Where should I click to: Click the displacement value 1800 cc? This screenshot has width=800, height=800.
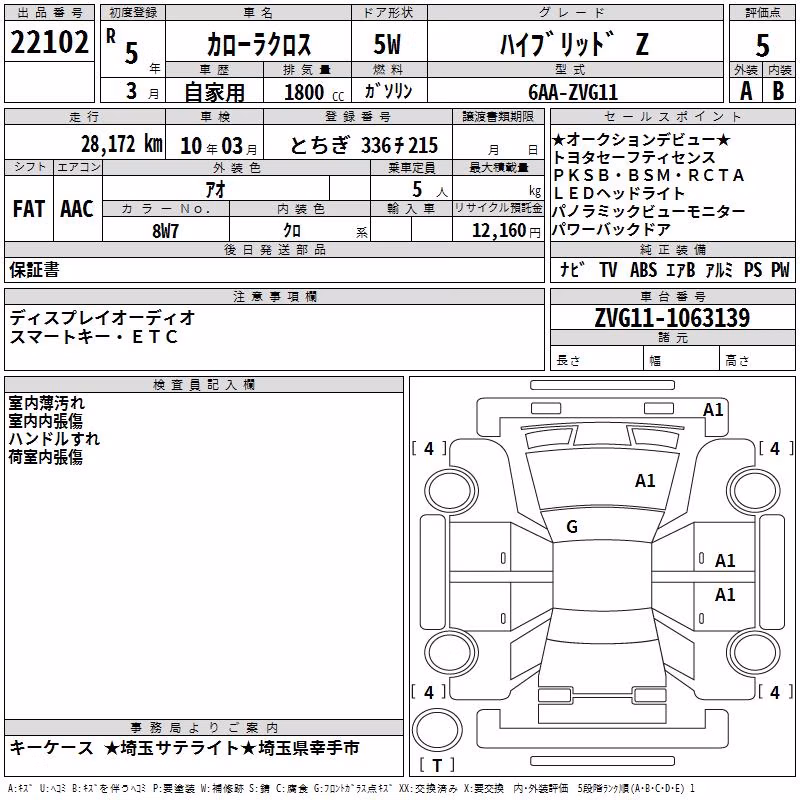314,92
